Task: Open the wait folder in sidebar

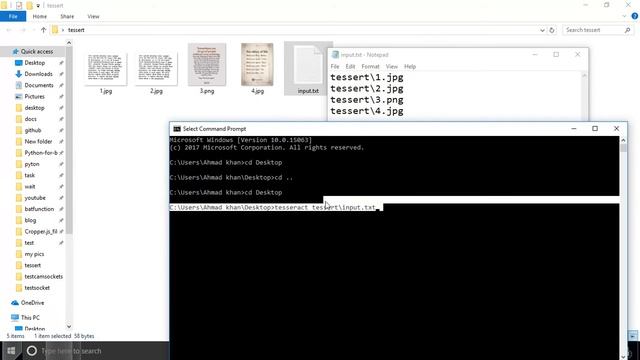Action: [x=30, y=187]
